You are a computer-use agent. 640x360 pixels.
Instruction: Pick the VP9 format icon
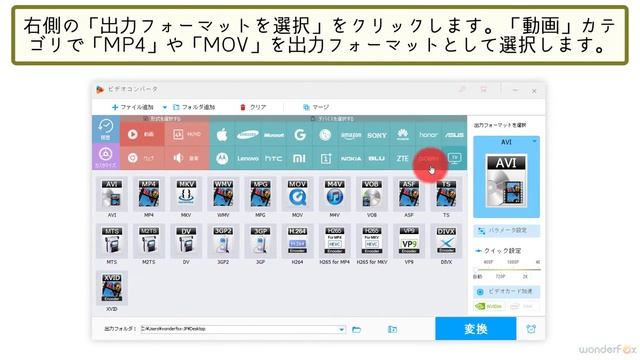click(409, 241)
